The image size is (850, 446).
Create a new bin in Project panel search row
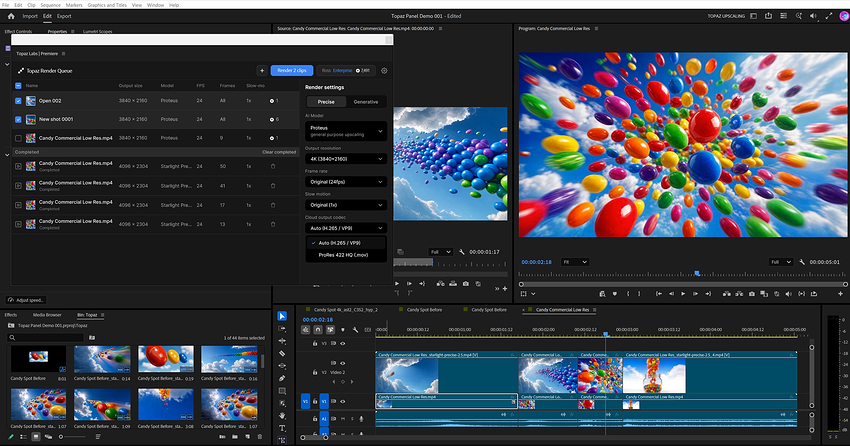92,338
